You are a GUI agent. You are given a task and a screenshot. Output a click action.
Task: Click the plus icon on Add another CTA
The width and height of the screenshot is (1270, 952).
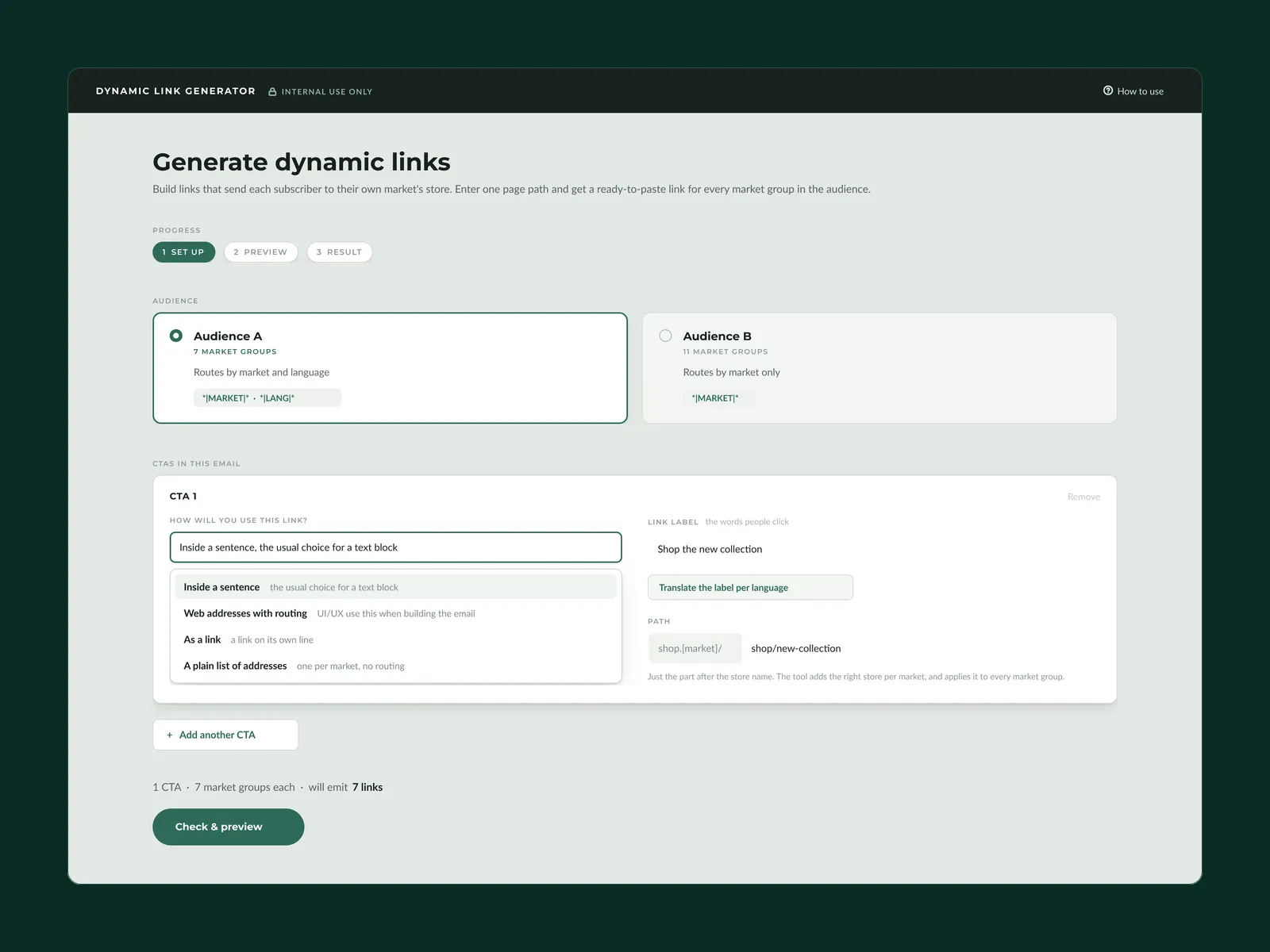pos(169,735)
